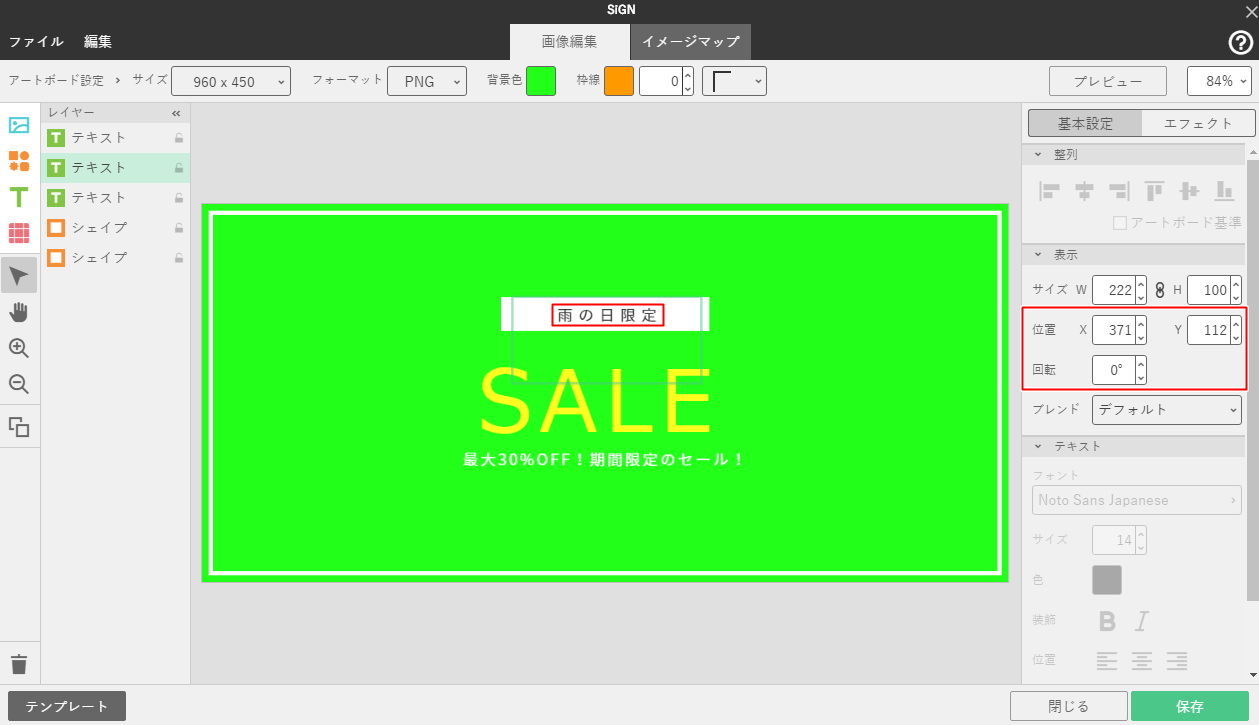Viewport: 1259px width, 725px height.
Task: Open the orange border color swatch
Action: click(x=619, y=81)
